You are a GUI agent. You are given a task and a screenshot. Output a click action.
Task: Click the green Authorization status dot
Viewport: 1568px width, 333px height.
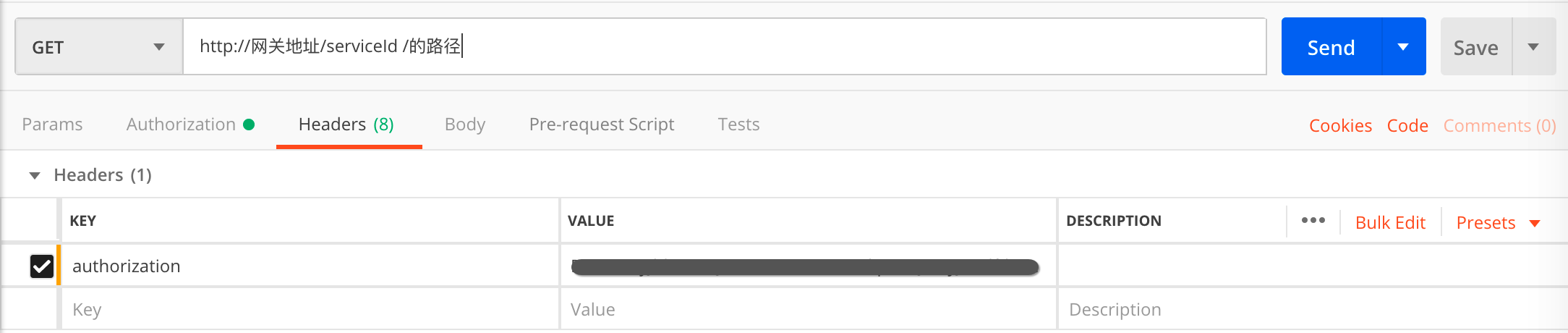[249, 125]
